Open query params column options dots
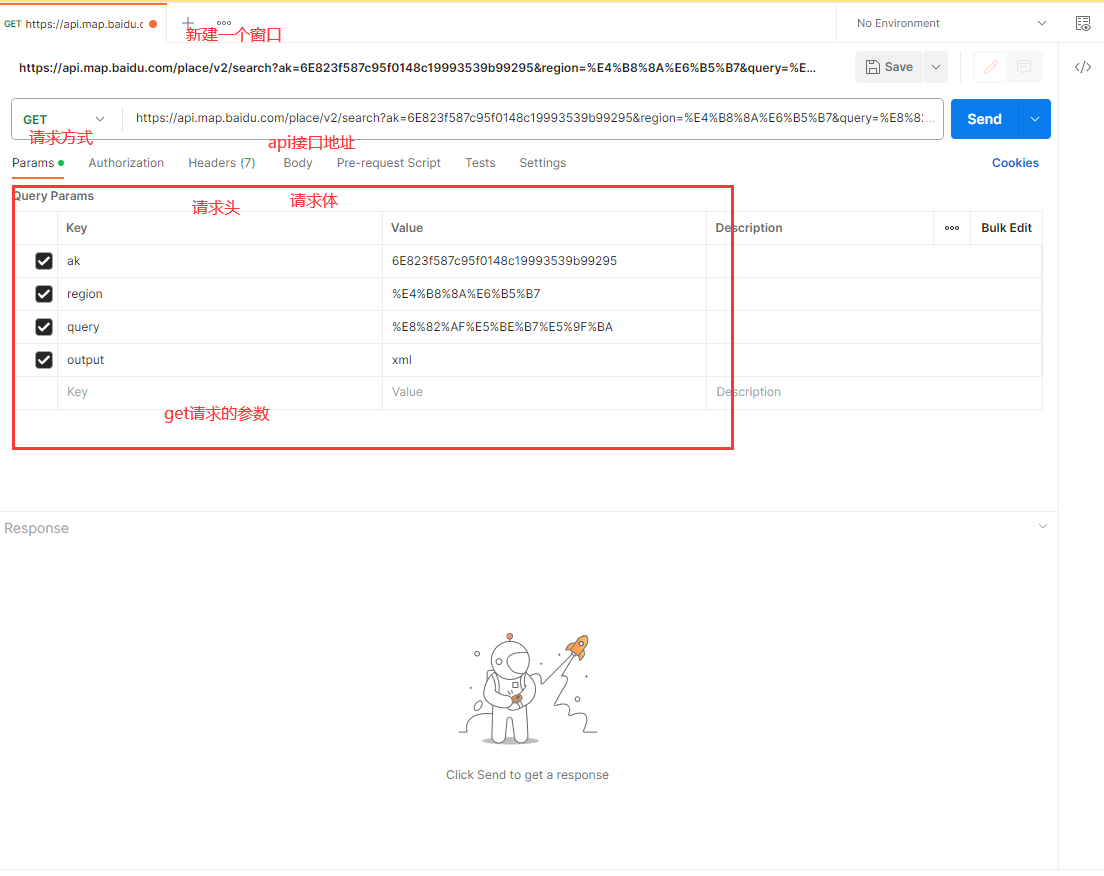 [x=952, y=228]
